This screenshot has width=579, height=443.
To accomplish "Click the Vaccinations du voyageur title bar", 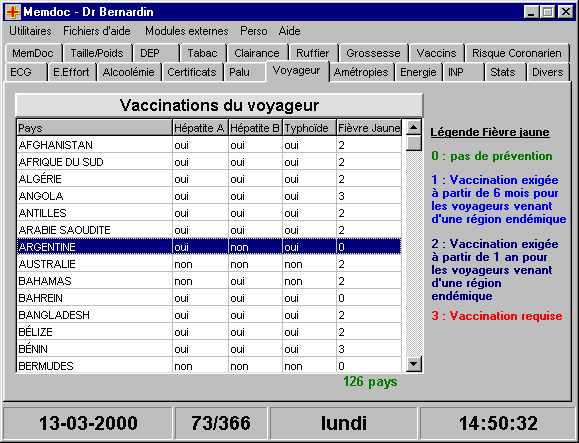I will pos(219,105).
